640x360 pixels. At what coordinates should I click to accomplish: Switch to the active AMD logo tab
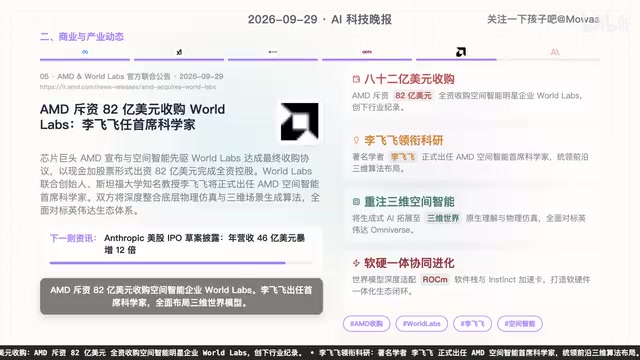[x=461, y=52]
